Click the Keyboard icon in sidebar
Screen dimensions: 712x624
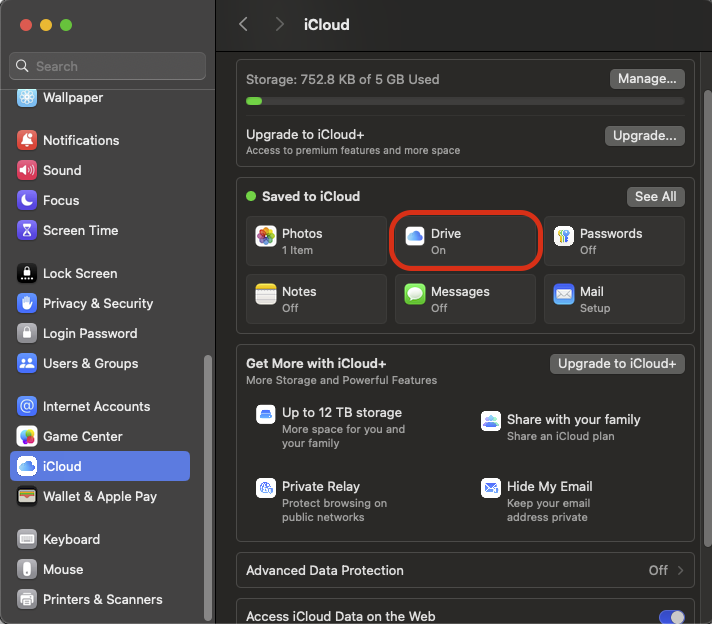click(27, 539)
